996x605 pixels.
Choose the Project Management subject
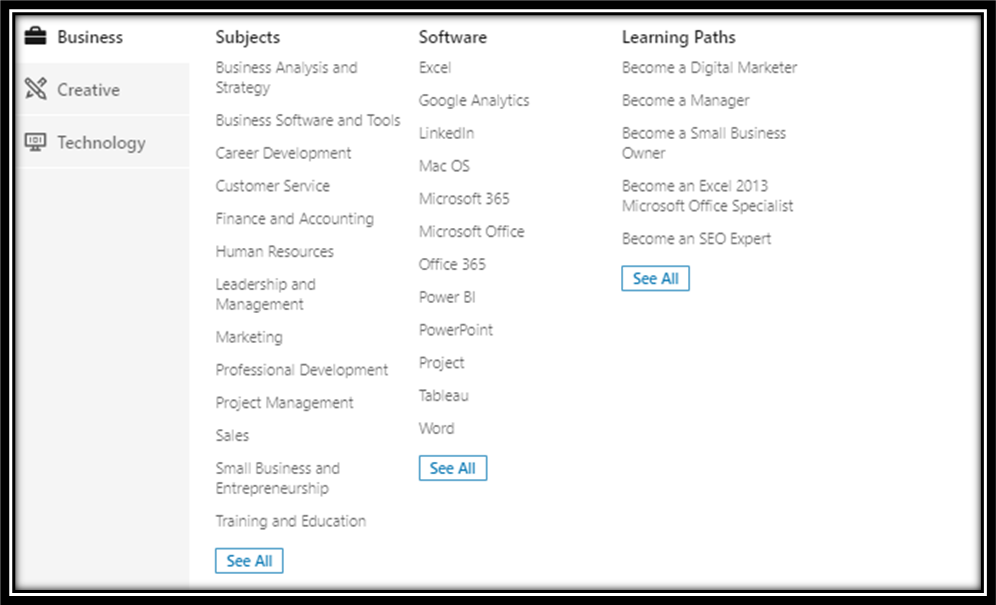(285, 403)
